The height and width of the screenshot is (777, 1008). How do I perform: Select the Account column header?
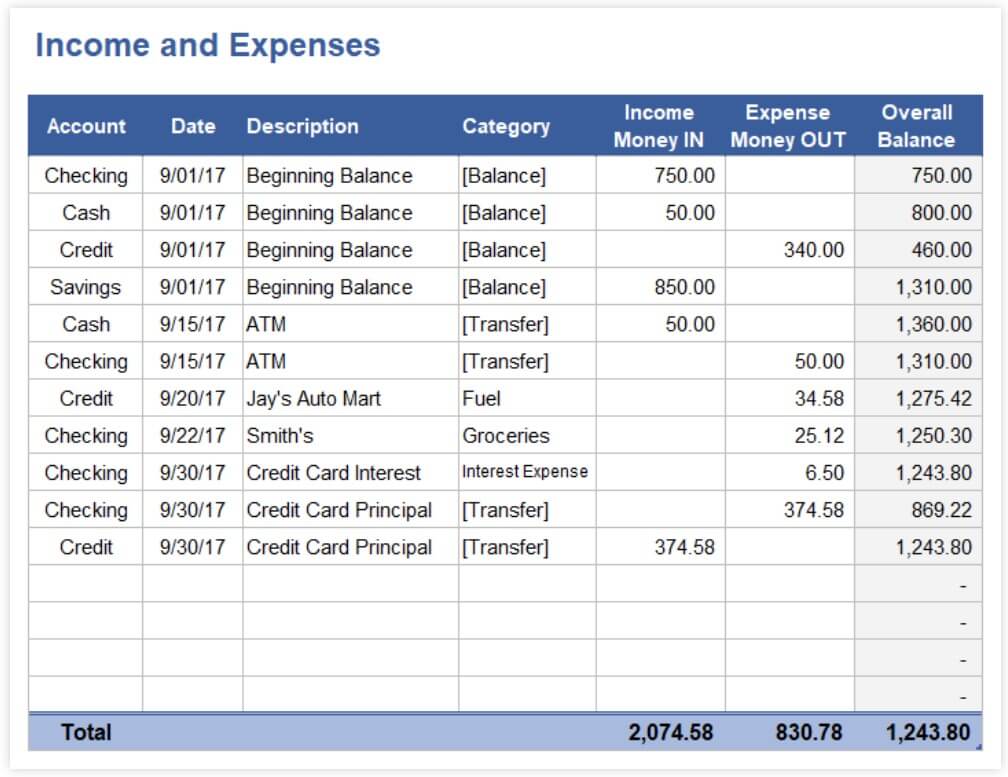point(88,127)
